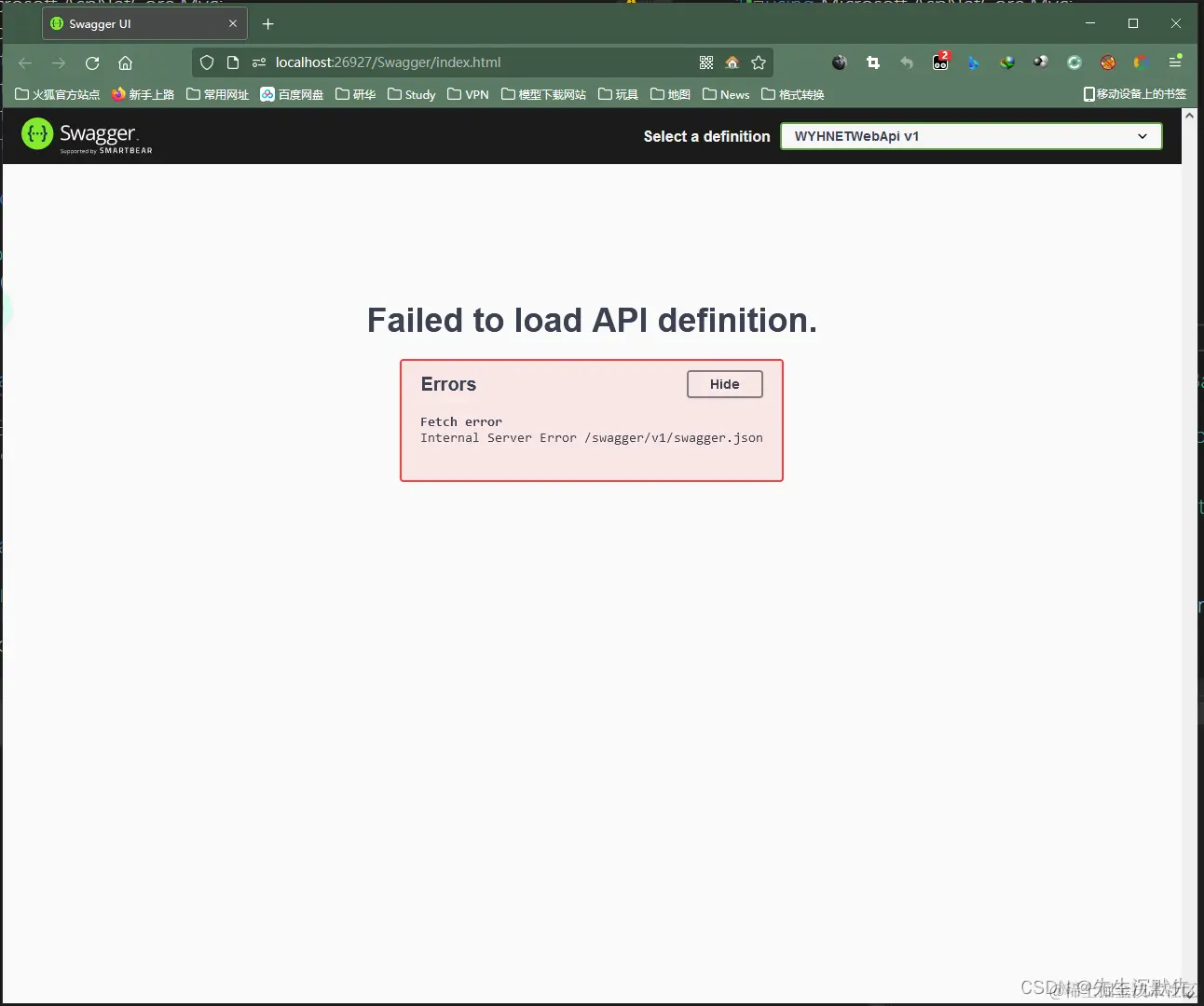Viewport: 1204px width, 1006px height.
Task: Open Tampermonkey extension with badge 2
Action: coord(940,62)
